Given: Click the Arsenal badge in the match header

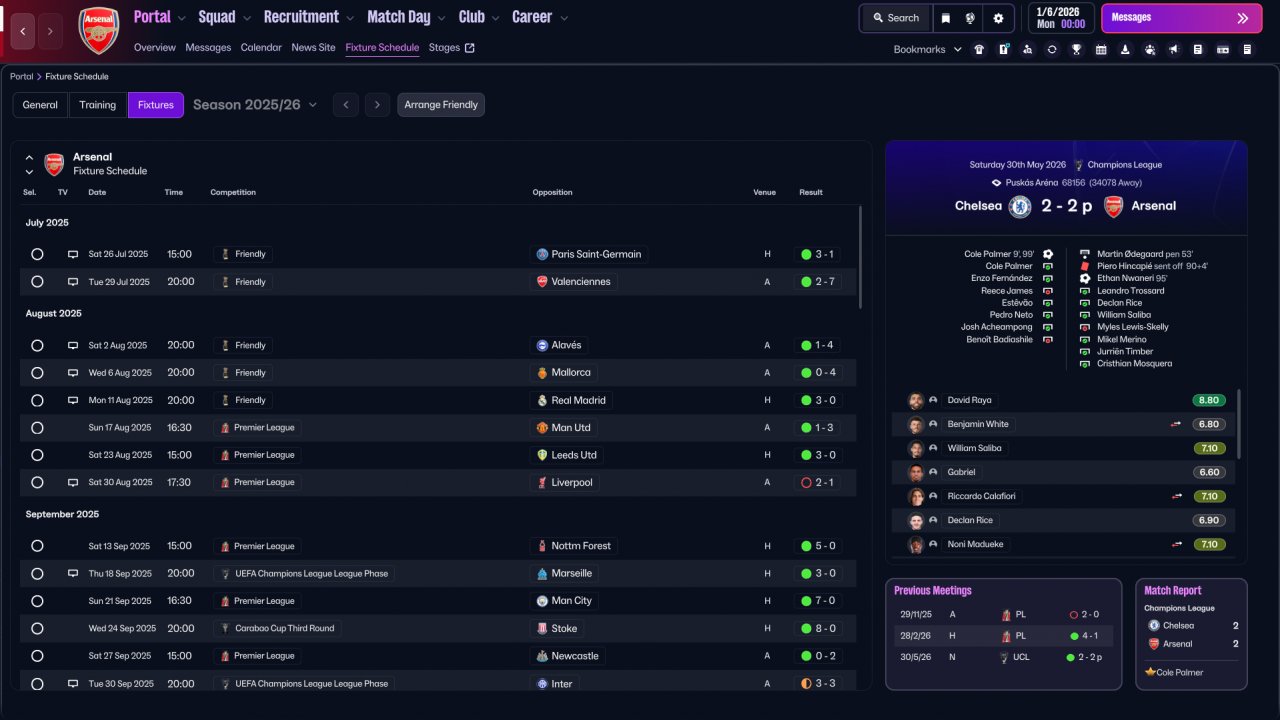Looking at the screenshot, I should pyautogui.click(x=1113, y=206).
